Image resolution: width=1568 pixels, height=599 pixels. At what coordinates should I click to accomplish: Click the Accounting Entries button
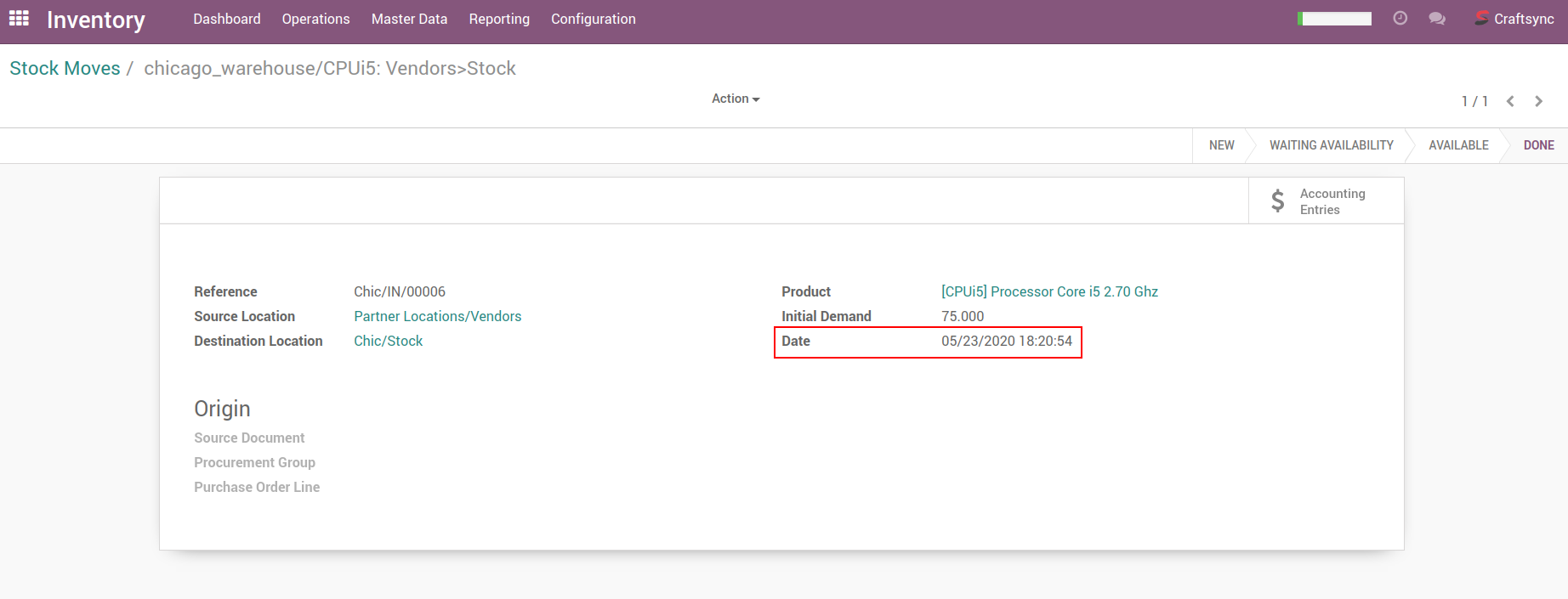(x=1332, y=201)
